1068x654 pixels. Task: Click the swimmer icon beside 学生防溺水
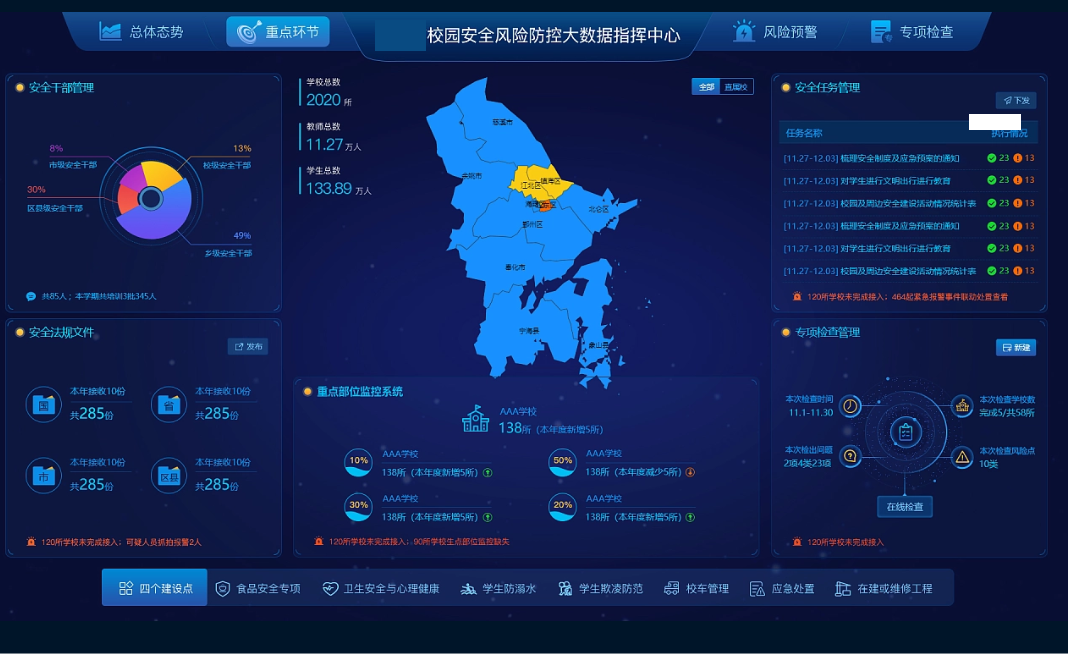[469, 589]
